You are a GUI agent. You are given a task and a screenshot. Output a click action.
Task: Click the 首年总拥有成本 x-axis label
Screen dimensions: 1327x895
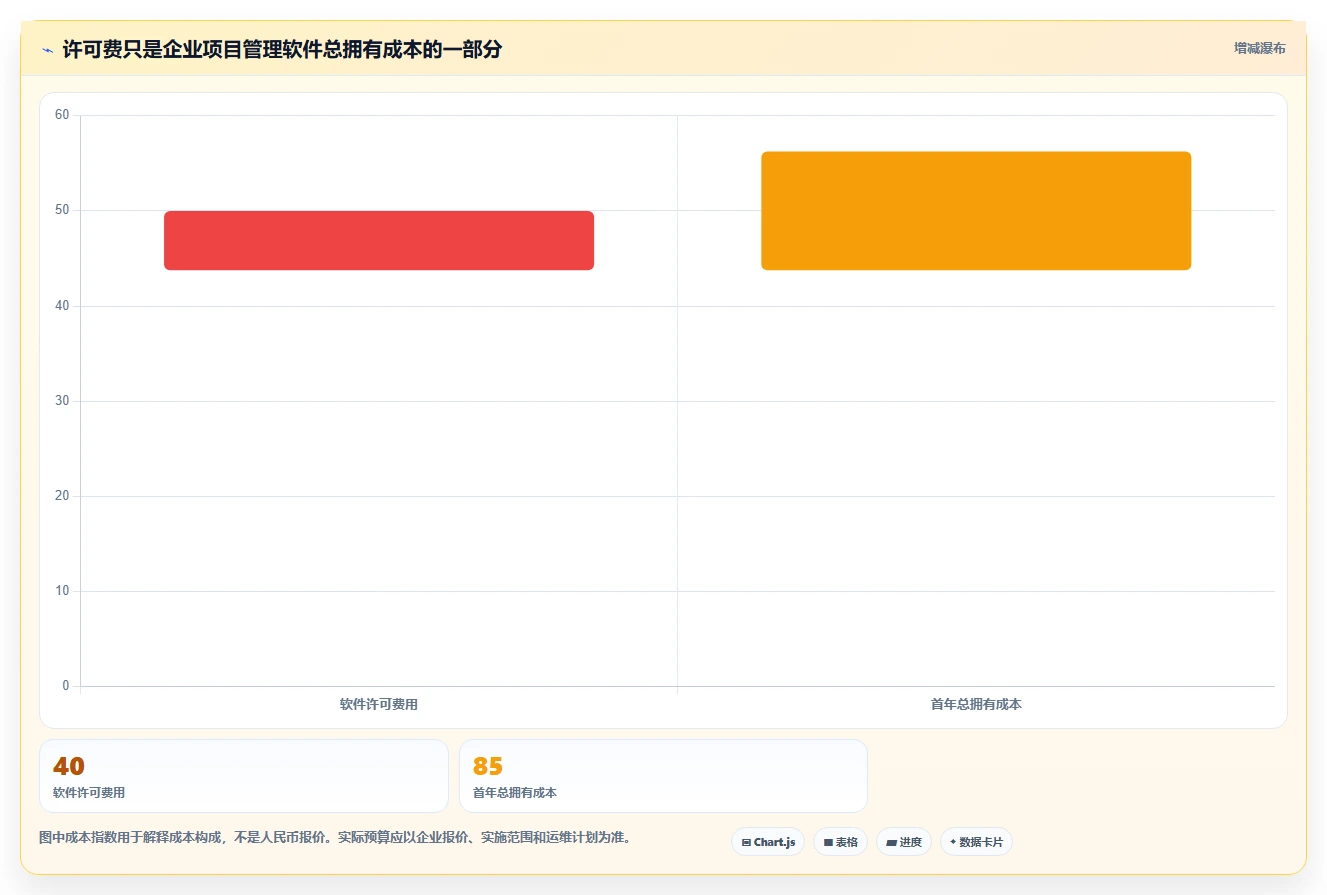pyautogui.click(x=976, y=704)
